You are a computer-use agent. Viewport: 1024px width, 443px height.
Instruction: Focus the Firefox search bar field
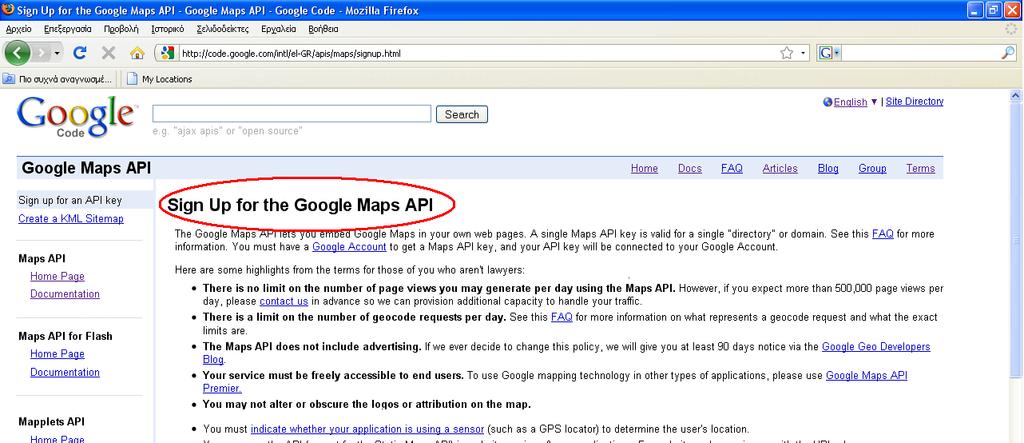click(921, 54)
